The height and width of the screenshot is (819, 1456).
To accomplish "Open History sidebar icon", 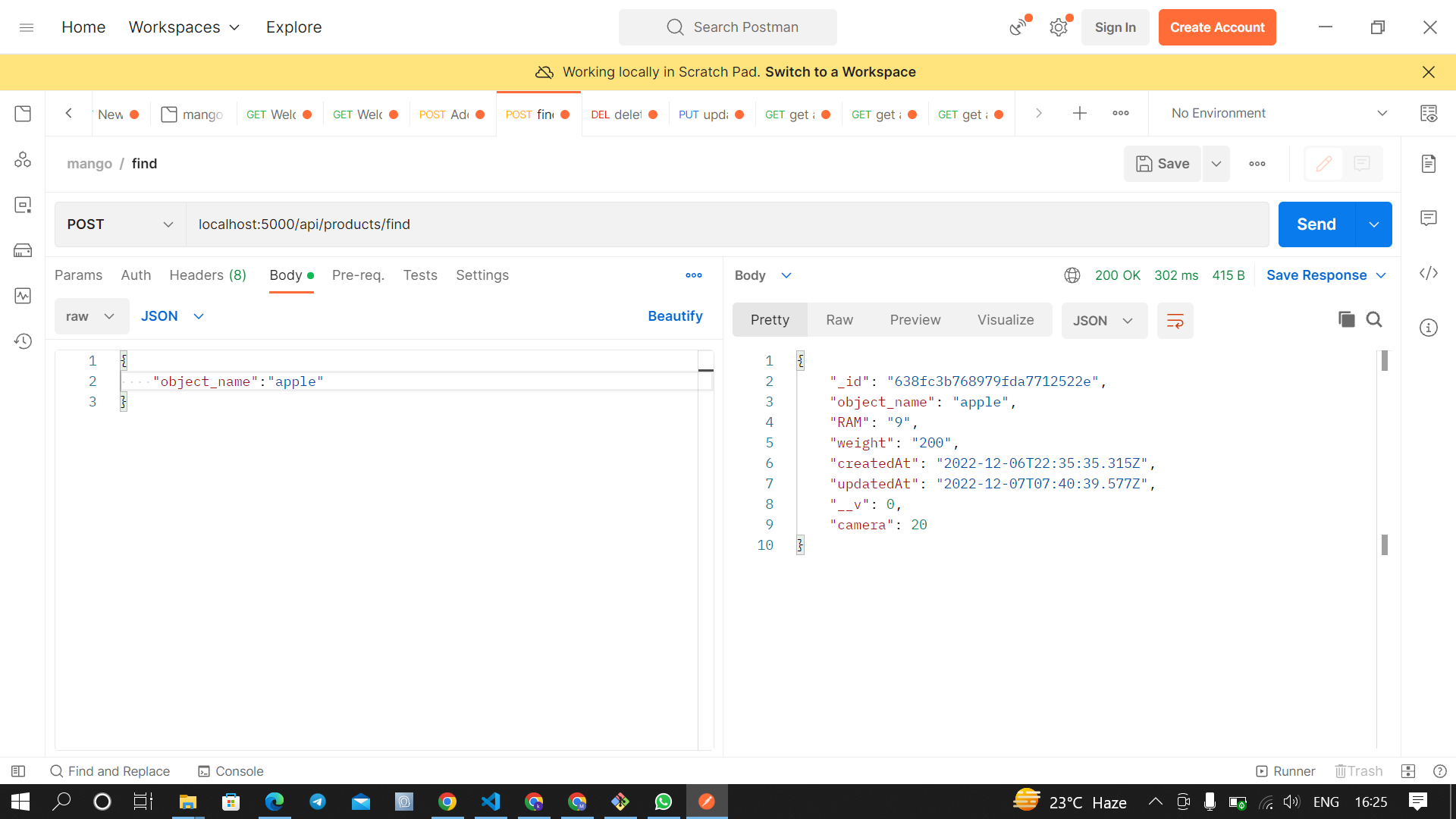I will click(23, 341).
